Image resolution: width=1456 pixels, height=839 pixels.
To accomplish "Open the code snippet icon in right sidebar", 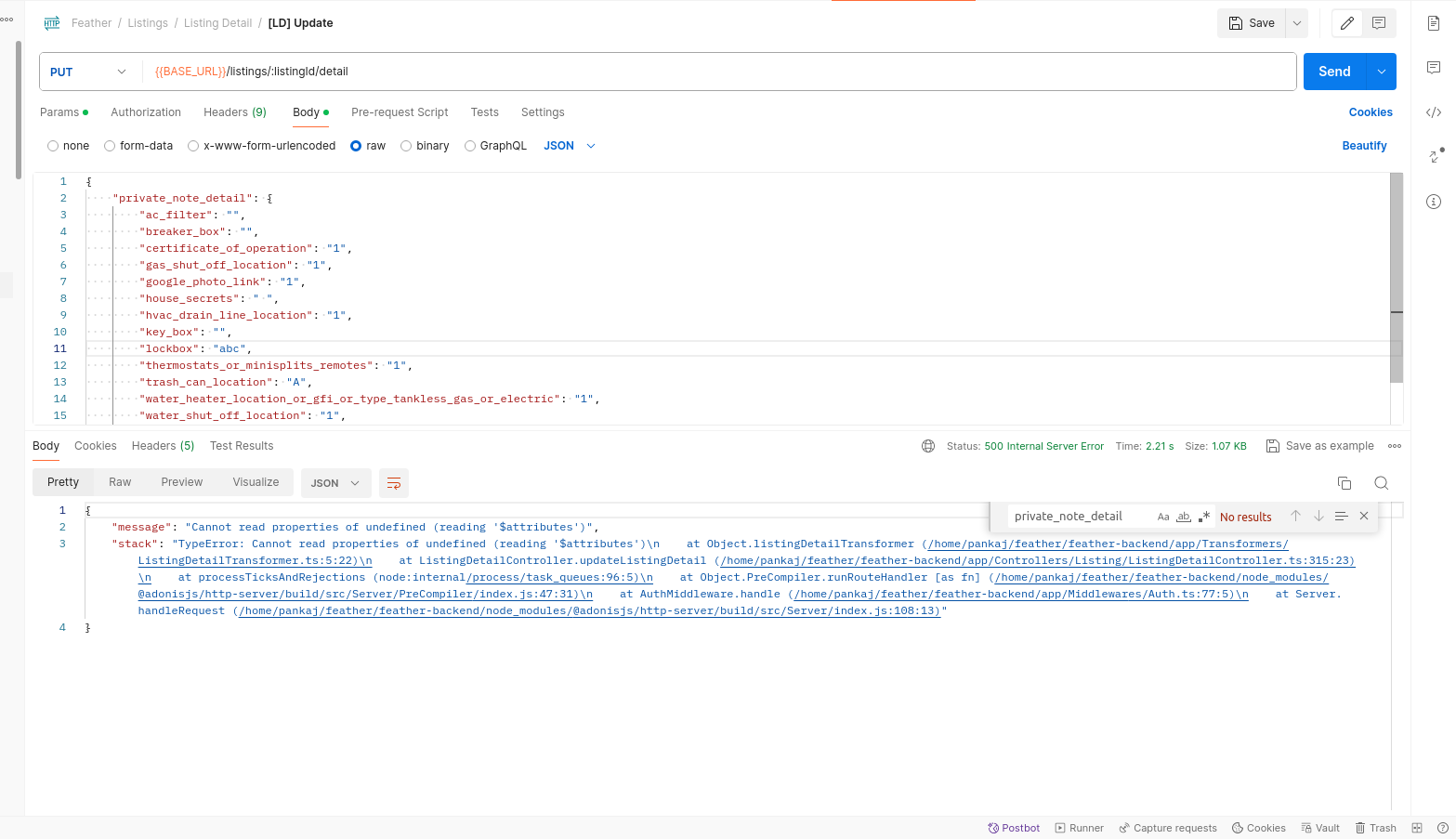I will click(1434, 112).
